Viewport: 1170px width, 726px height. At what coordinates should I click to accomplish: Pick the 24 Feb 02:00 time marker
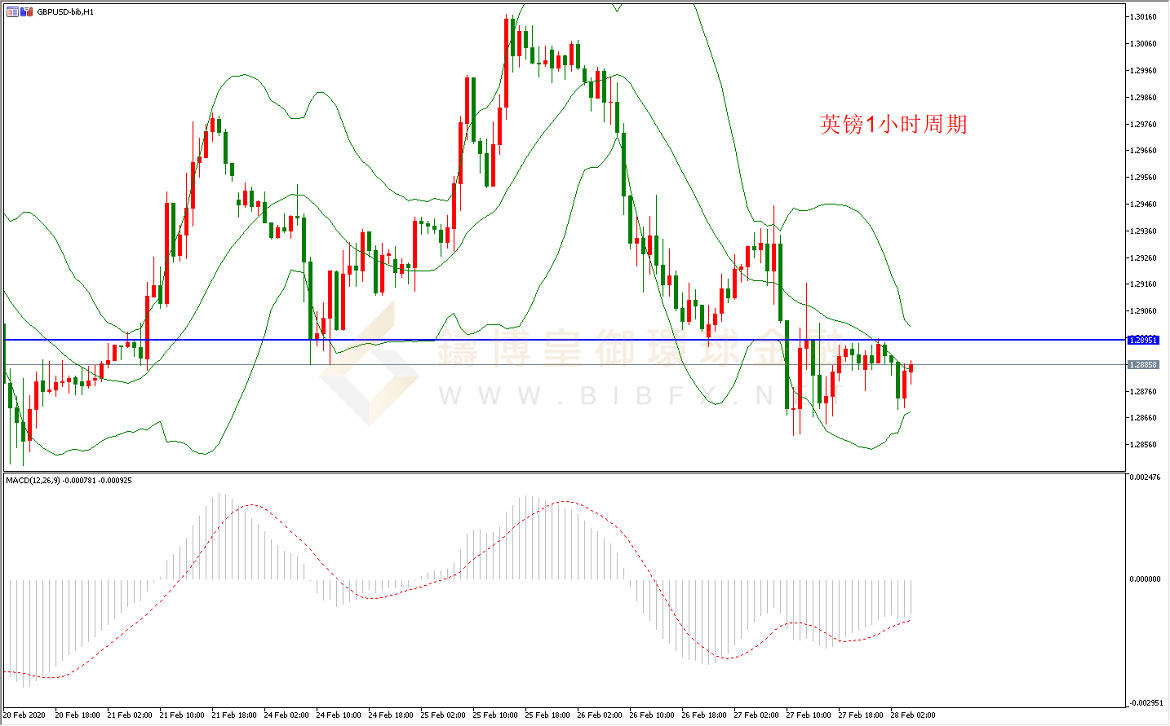[288, 715]
